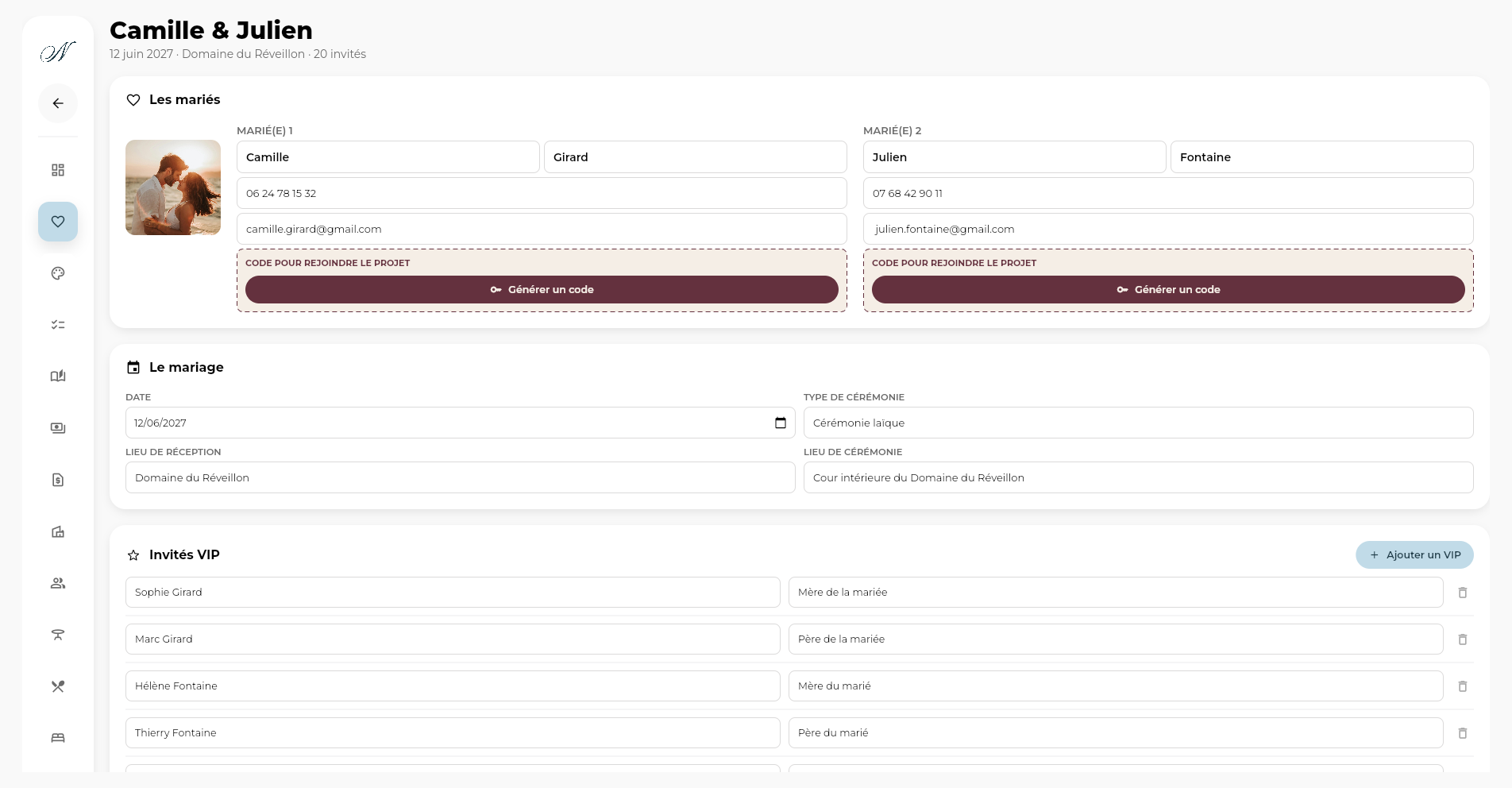
Task: Delete the Thierry Fontaine VIP row
Action: click(x=1463, y=733)
